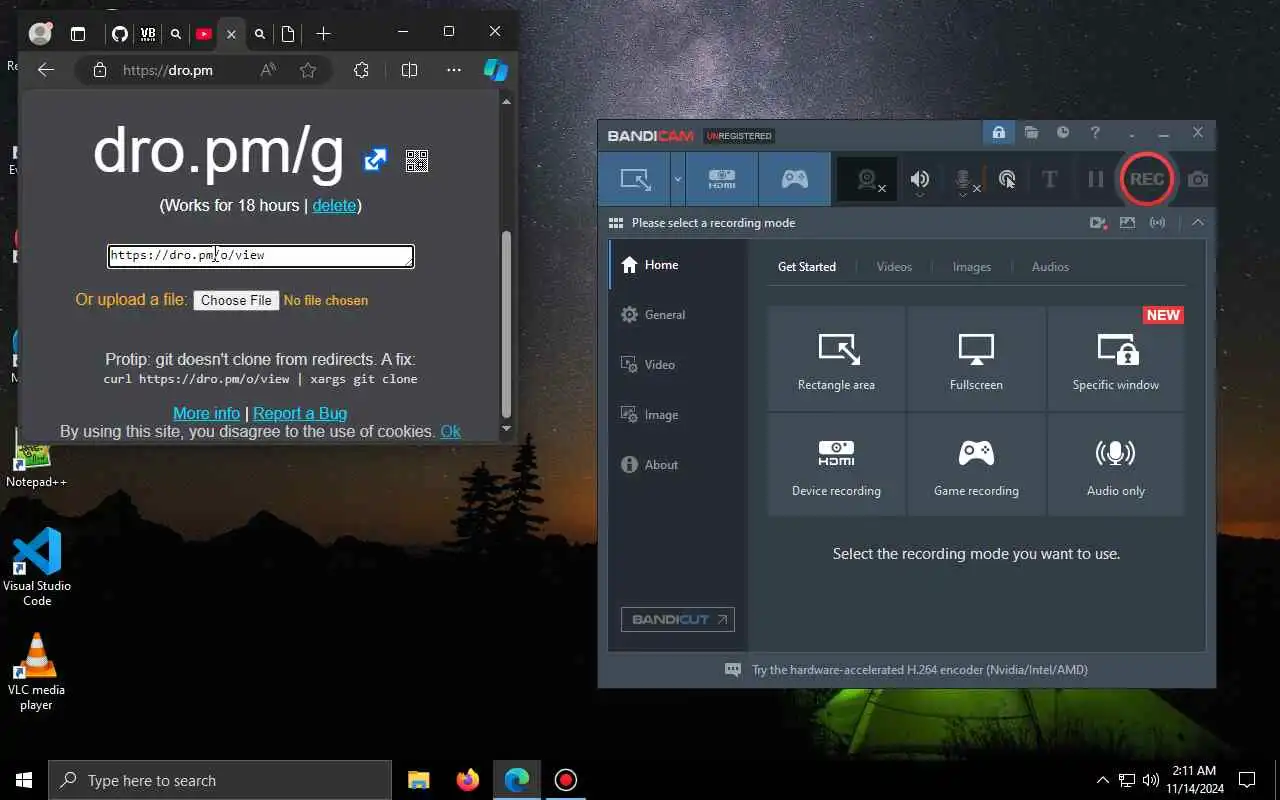
Task: Click the Edge address bar URL
Action: coord(167,70)
